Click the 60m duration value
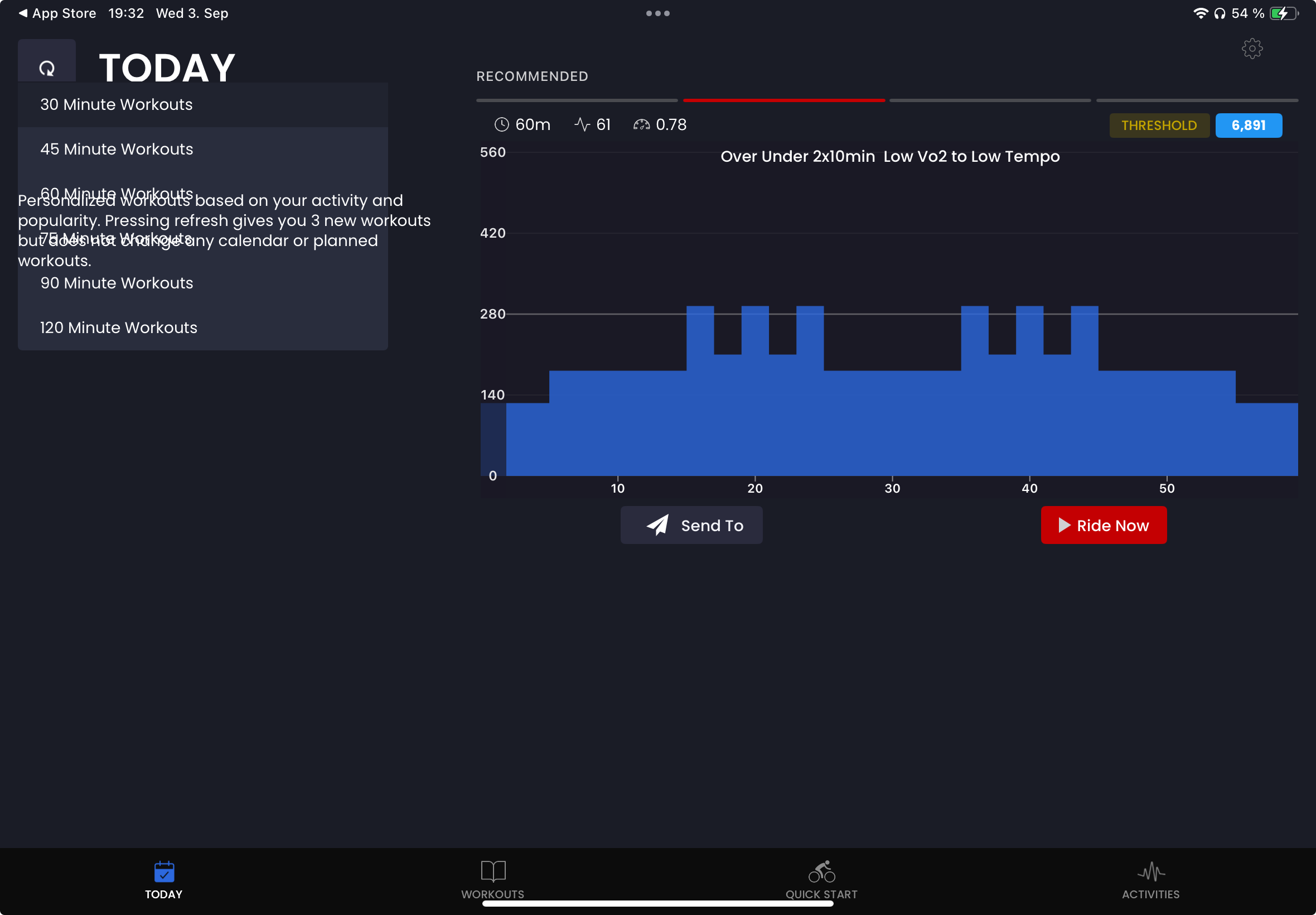This screenshot has width=1316, height=915. point(533,124)
